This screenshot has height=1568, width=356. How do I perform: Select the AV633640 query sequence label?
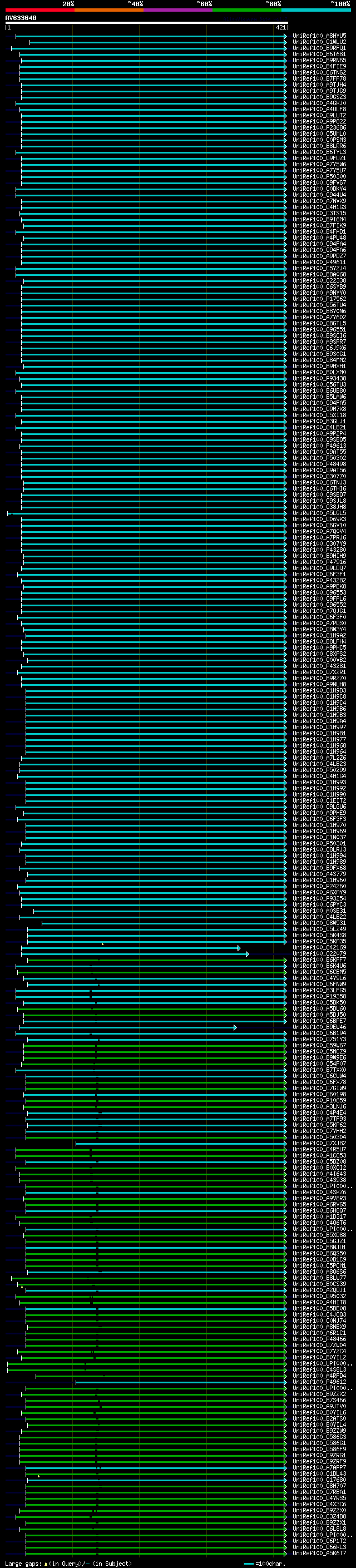click(21, 18)
